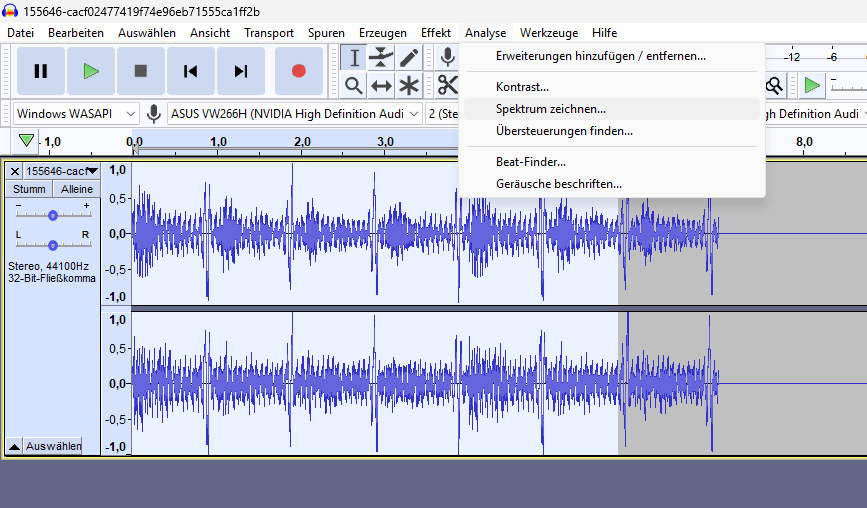Open the Windows WASAPI host dropdown
Viewport: 867px width, 508px height.
[x=76, y=114]
